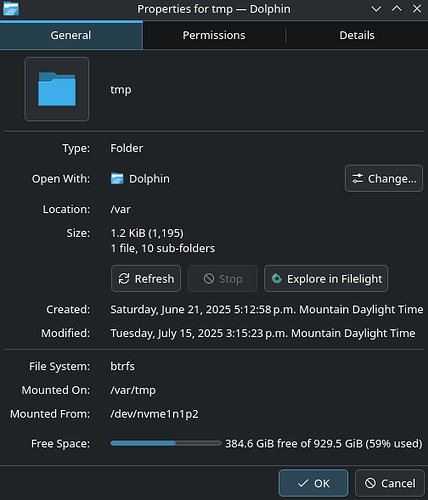Viewport: 428px width, 500px height.
Task: Click the checkmark icon on OK
Action: click(x=303, y=483)
